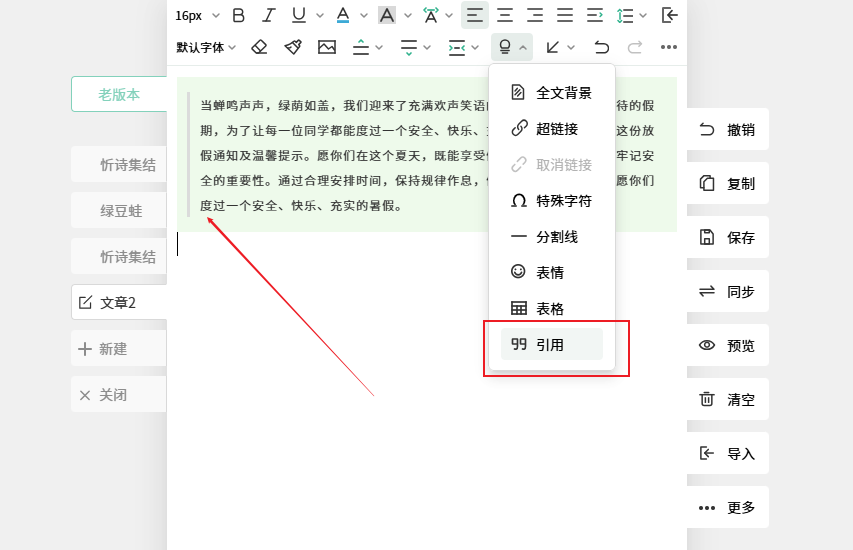Image resolution: width=853 pixels, height=550 pixels.
Task: Click the 撤销 side button
Action: [728, 129]
